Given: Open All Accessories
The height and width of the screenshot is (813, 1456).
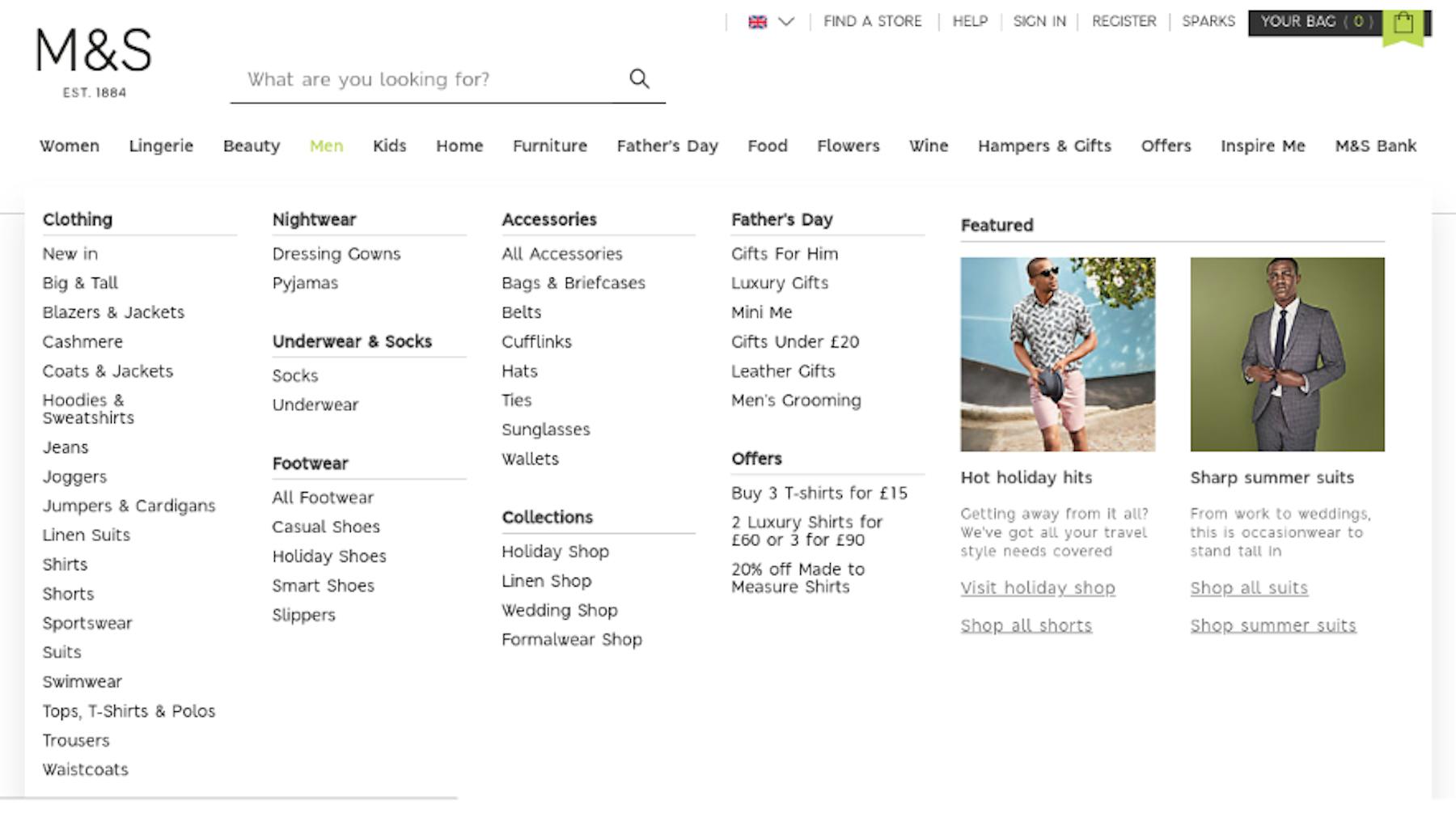Looking at the screenshot, I should 561,254.
